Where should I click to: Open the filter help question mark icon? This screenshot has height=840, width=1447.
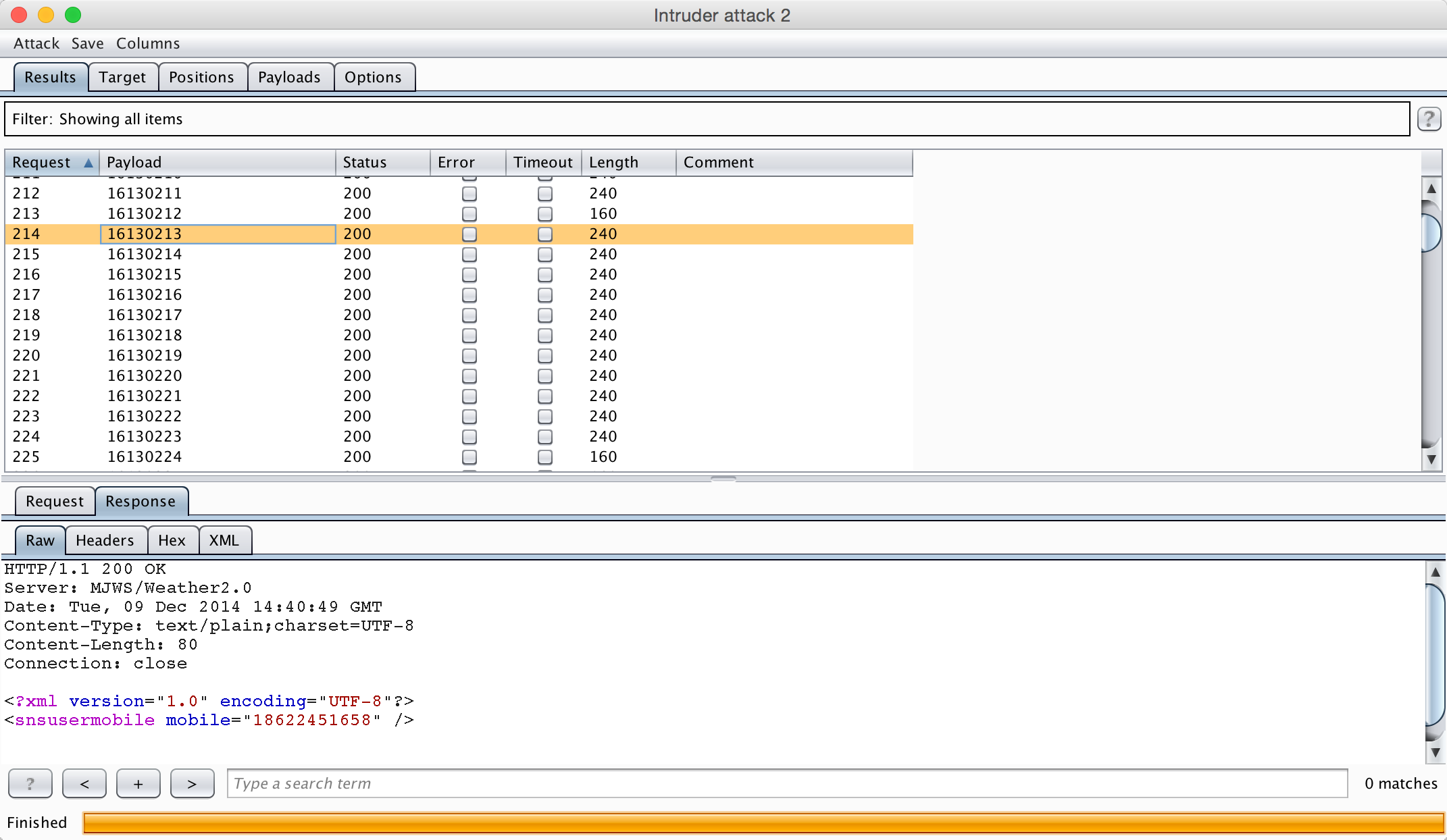coord(1428,120)
